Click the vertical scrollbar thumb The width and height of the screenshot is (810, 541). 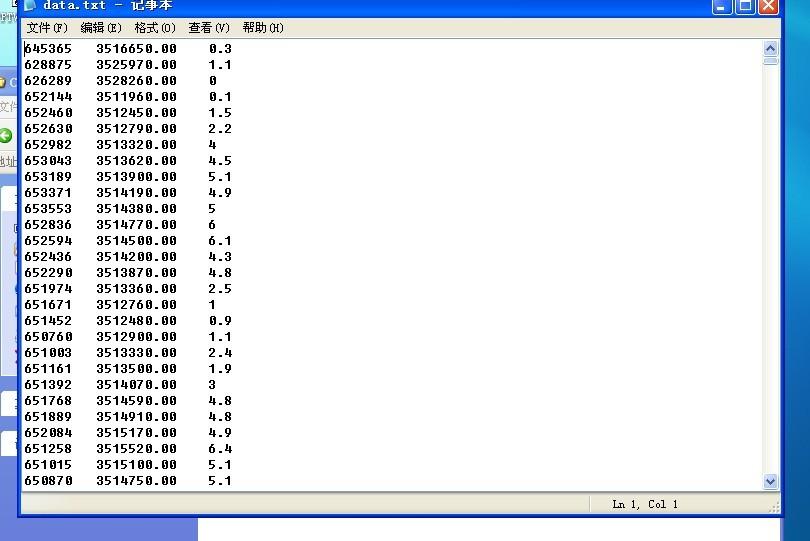(x=770, y=61)
